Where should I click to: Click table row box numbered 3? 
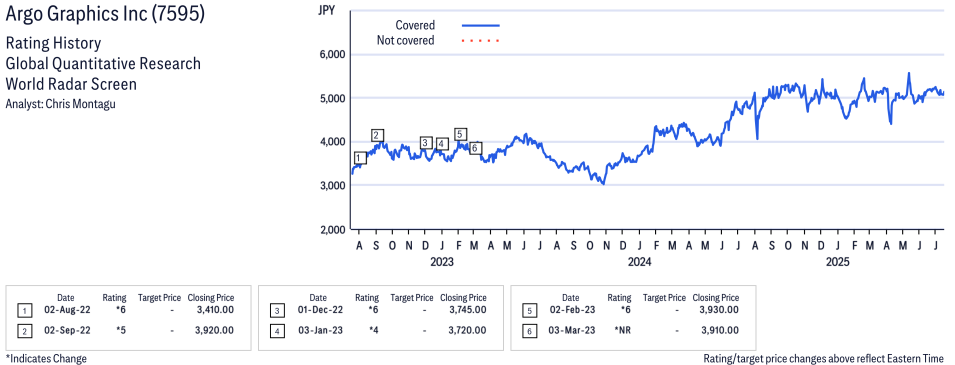(x=277, y=311)
